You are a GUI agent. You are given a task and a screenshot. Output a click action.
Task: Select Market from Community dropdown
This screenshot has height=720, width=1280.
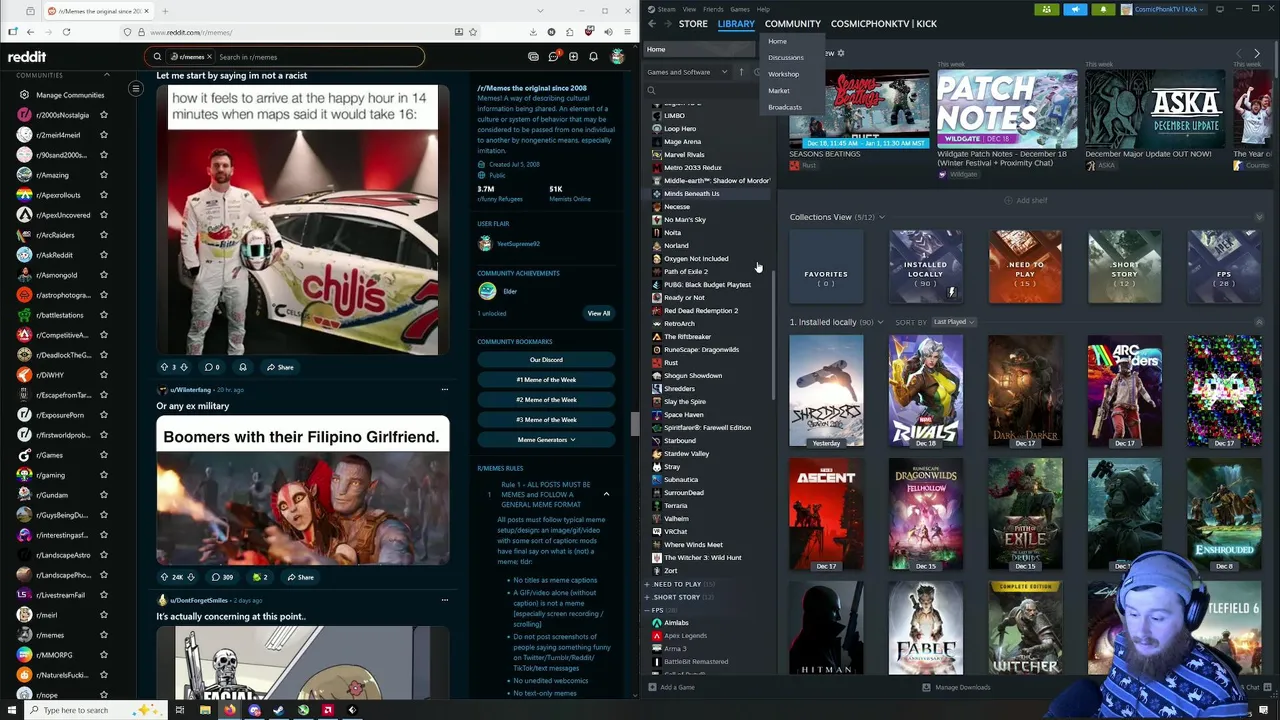[778, 91]
